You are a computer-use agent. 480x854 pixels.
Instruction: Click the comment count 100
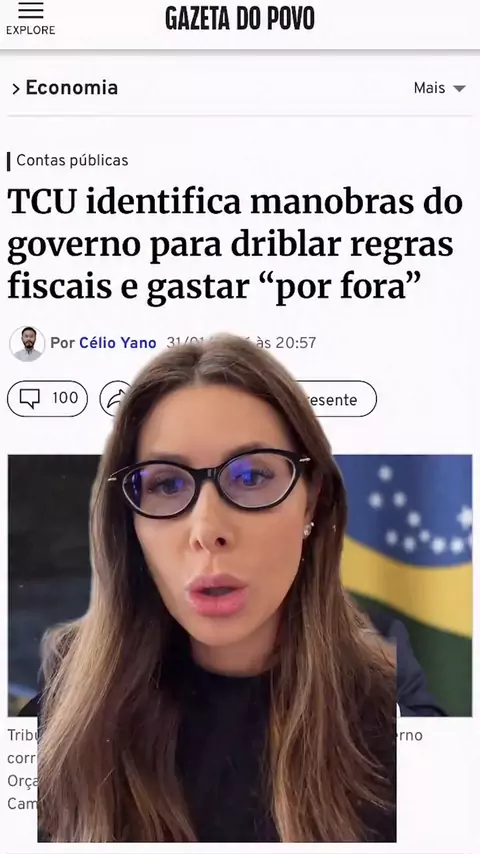(x=65, y=398)
